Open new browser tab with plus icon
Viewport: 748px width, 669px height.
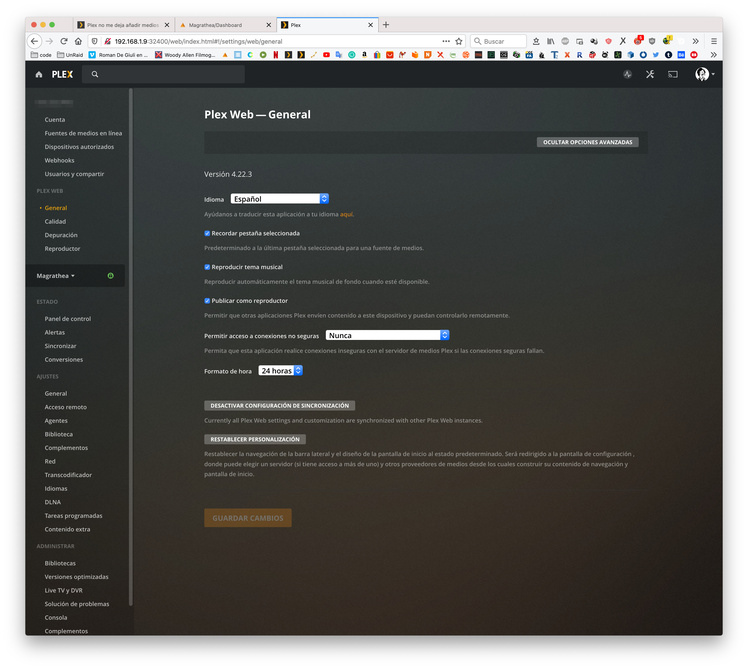pyautogui.click(x=386, y=25)
